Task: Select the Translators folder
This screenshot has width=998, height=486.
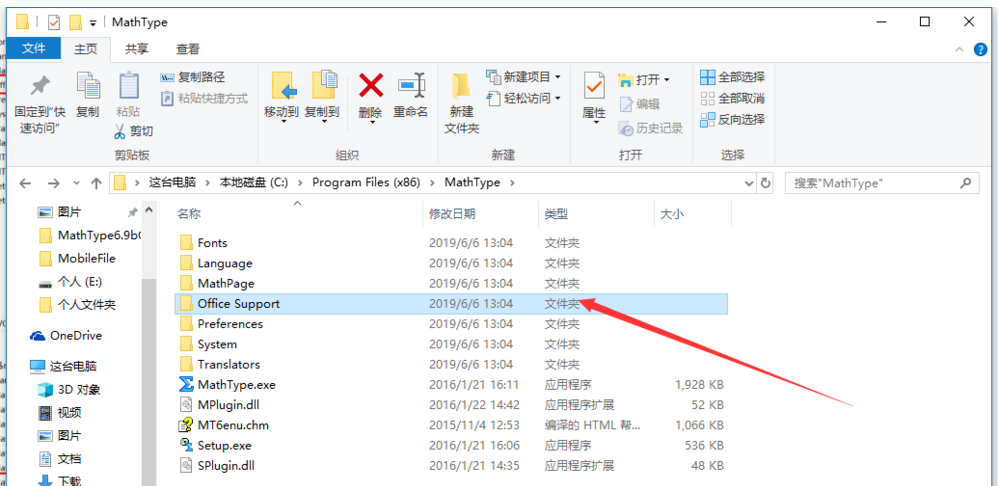Action: point(451,364)
